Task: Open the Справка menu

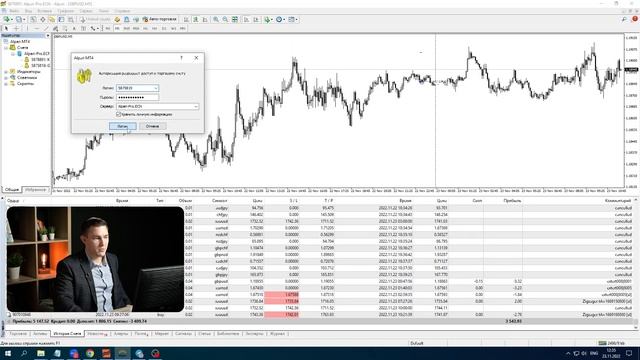Action: 122,11
